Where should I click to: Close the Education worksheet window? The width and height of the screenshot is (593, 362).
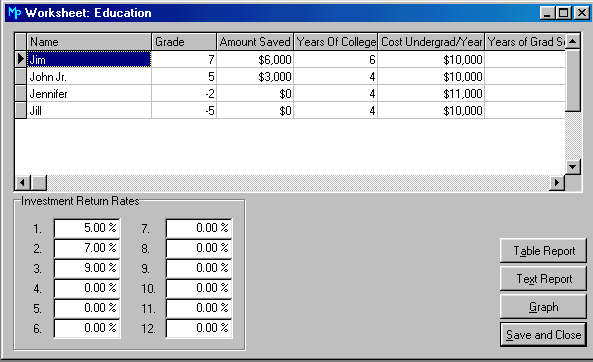(581, 13)
